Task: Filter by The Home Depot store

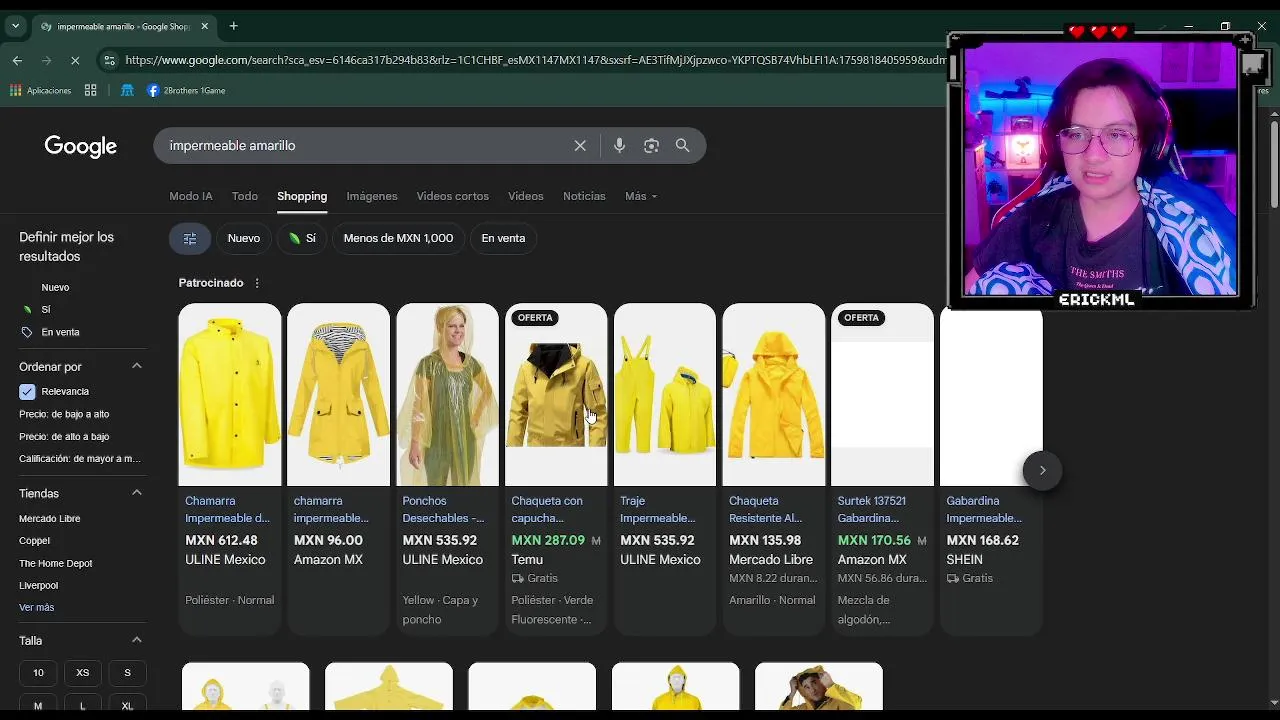Action: point(56,563)
